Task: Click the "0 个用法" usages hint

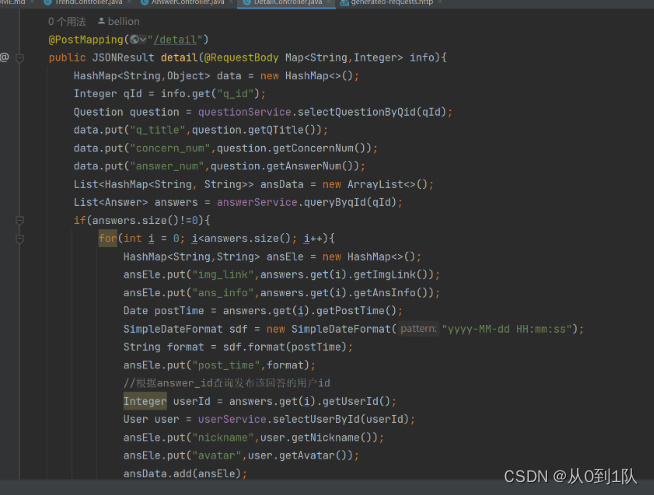Action: (x=67, y=21)
